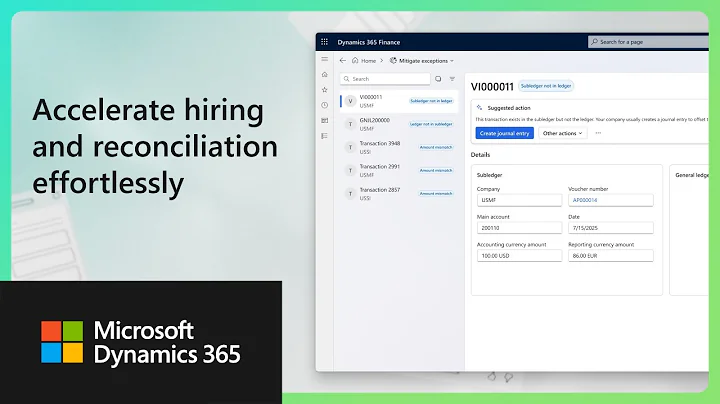Open the more options ellipsis
Screen dimensions: 720x404
[x=598, y=133]
